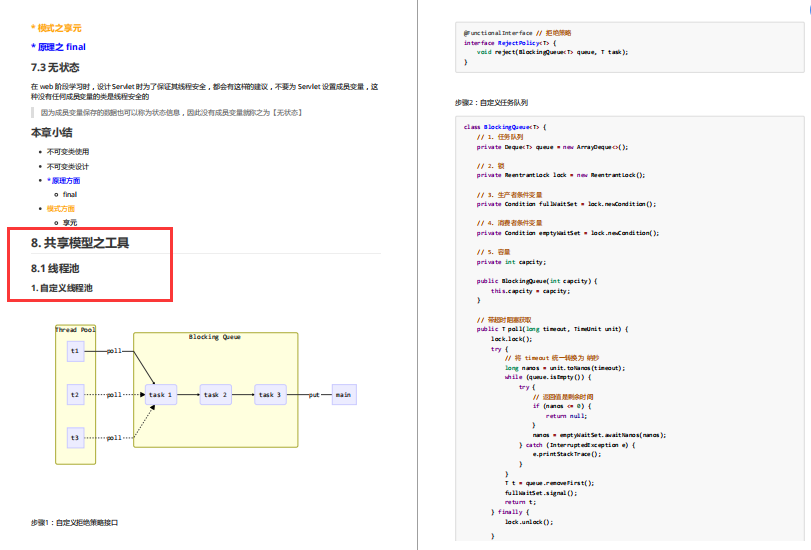Click the '8.1 线程池' heading

[55, 268]
